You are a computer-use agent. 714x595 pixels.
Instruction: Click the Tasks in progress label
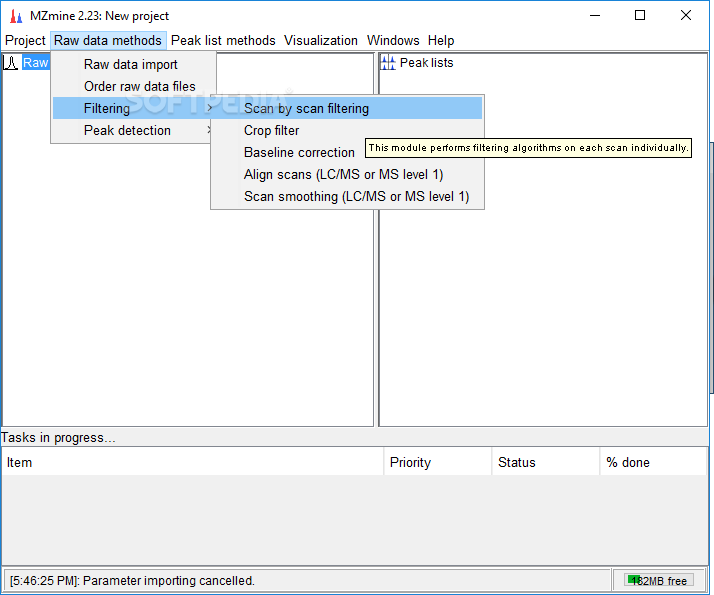(x=58, y=437)
